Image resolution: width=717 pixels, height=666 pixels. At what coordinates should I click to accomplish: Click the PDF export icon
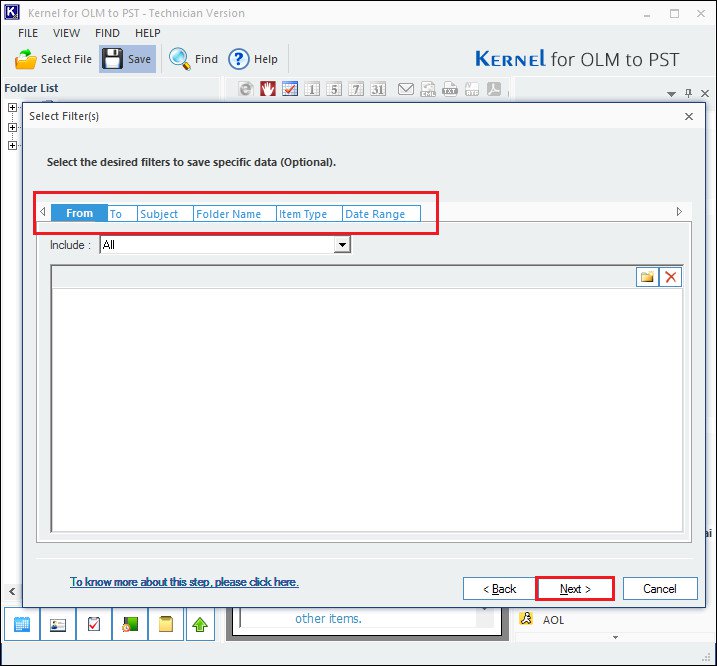pyautogui.click(x=494, y=89)
